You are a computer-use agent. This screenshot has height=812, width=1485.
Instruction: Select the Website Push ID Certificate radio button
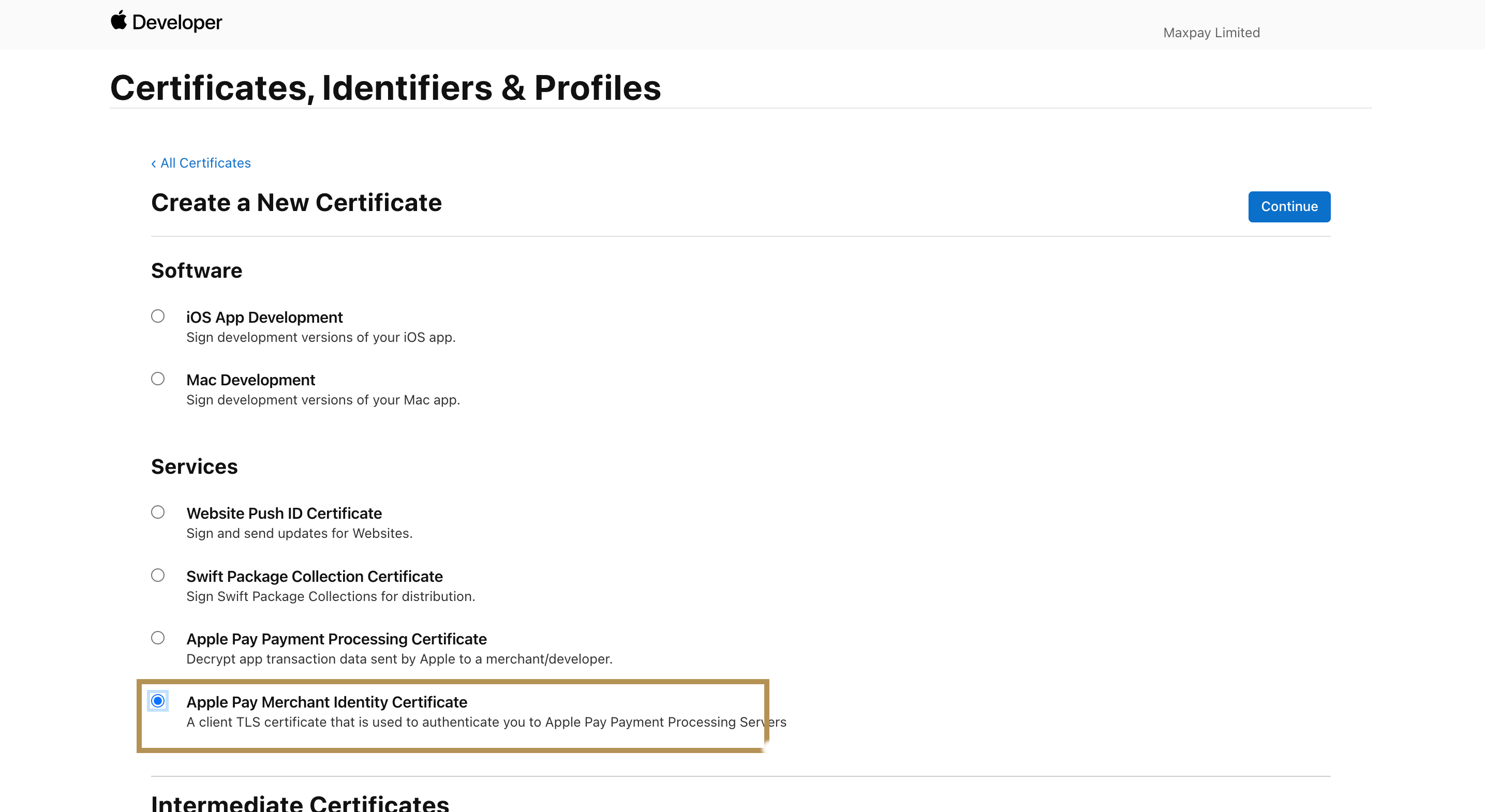tap(157, 512)
